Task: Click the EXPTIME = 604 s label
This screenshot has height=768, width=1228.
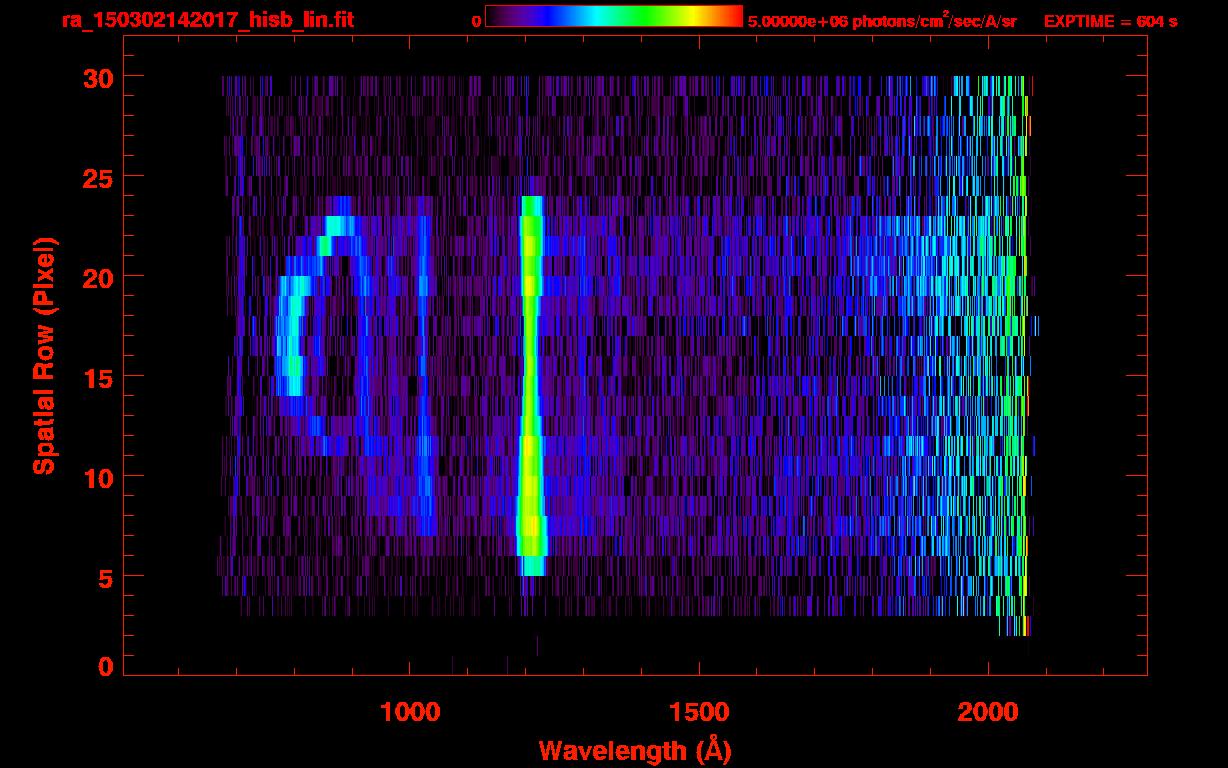Action: pos(1110,22)
